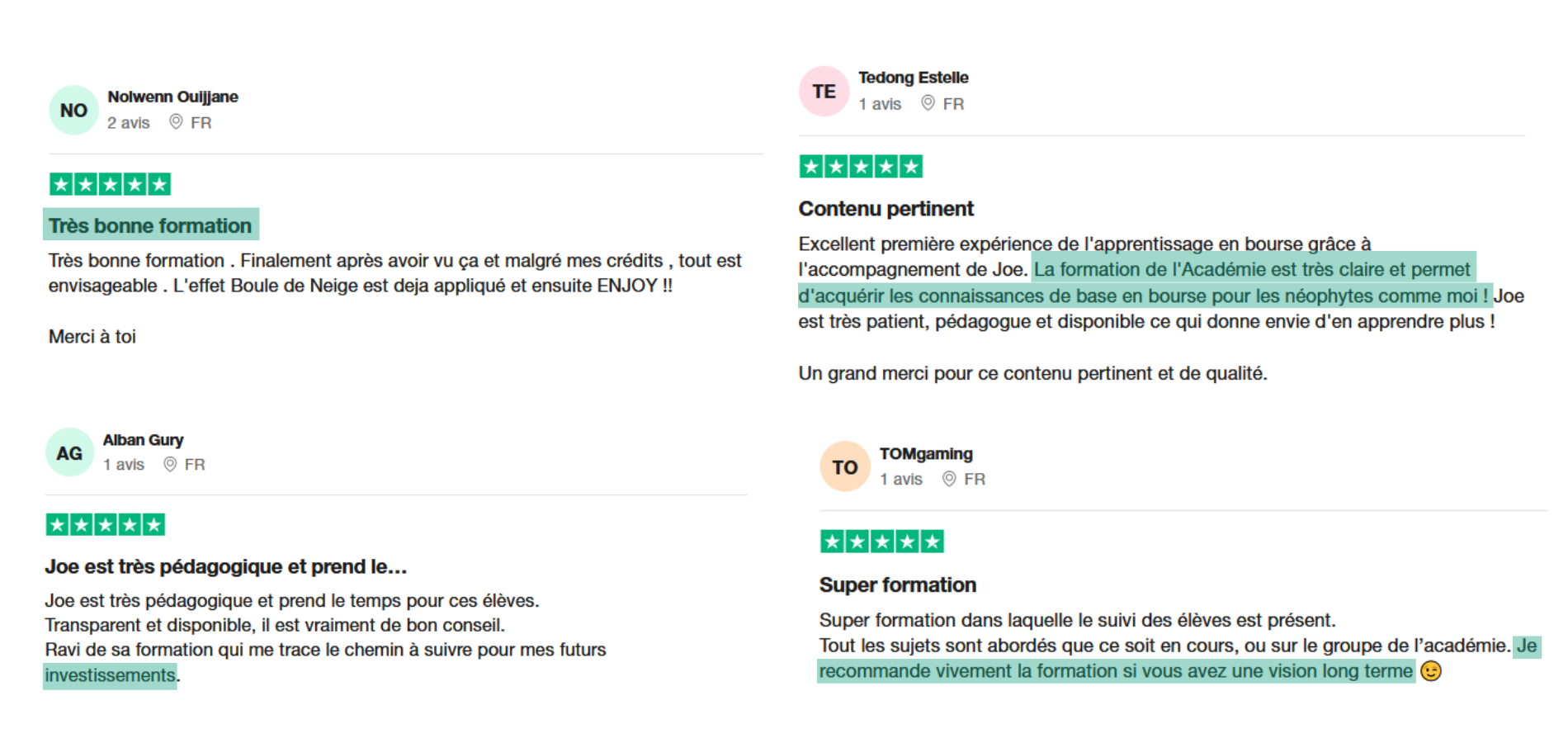This screenshot has width=1568, height=743.
Task: Click the TOMgaming reviewer name
Action: pyautogui.click(x=925, y=454)
